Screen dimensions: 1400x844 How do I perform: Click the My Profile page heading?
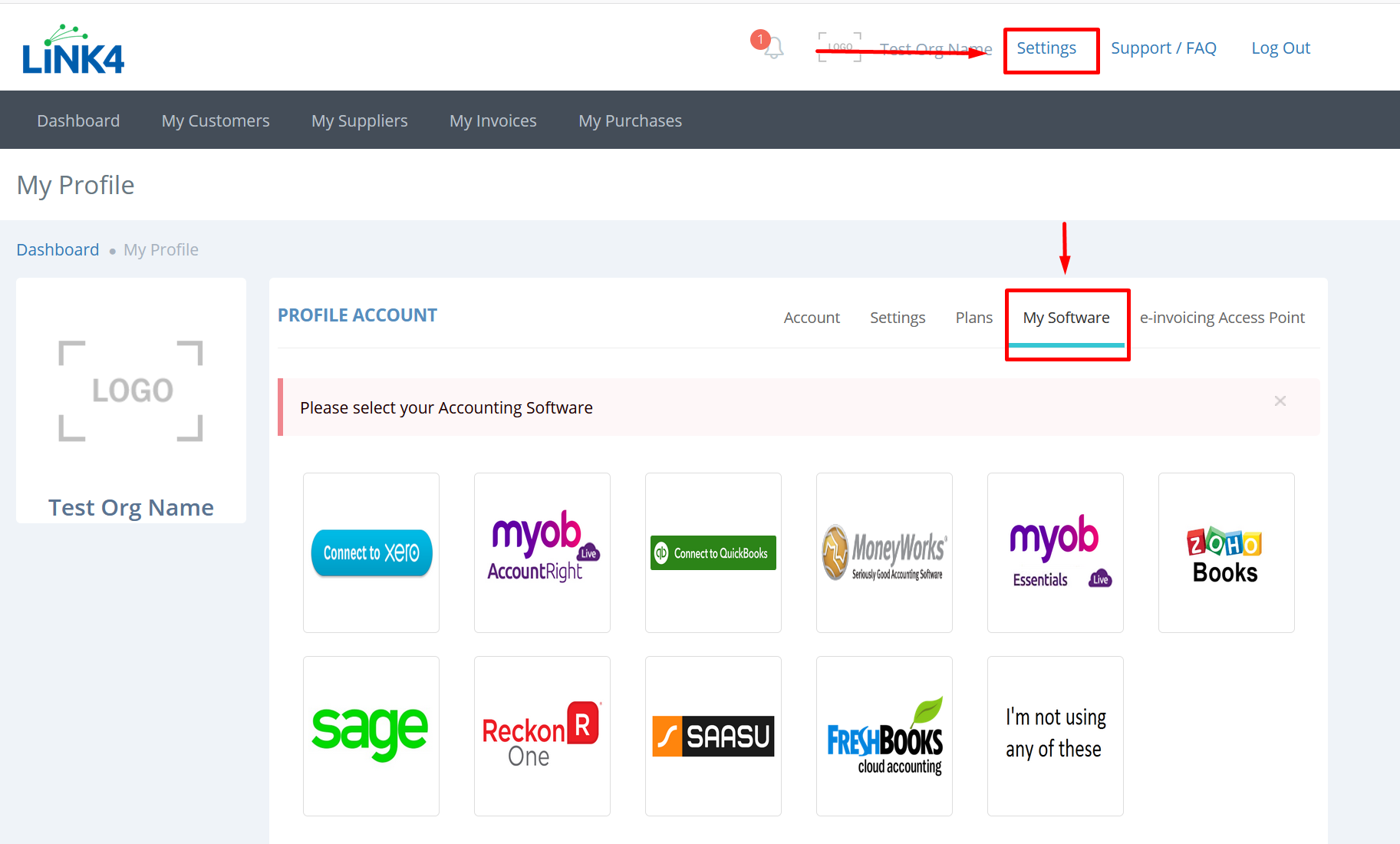click(x=76, y=186)
